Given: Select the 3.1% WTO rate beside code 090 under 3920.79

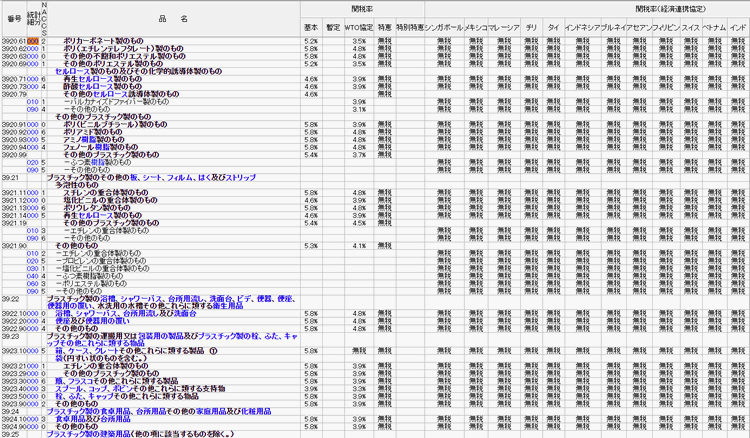Looking at the screenshot, I should point(359,110).
